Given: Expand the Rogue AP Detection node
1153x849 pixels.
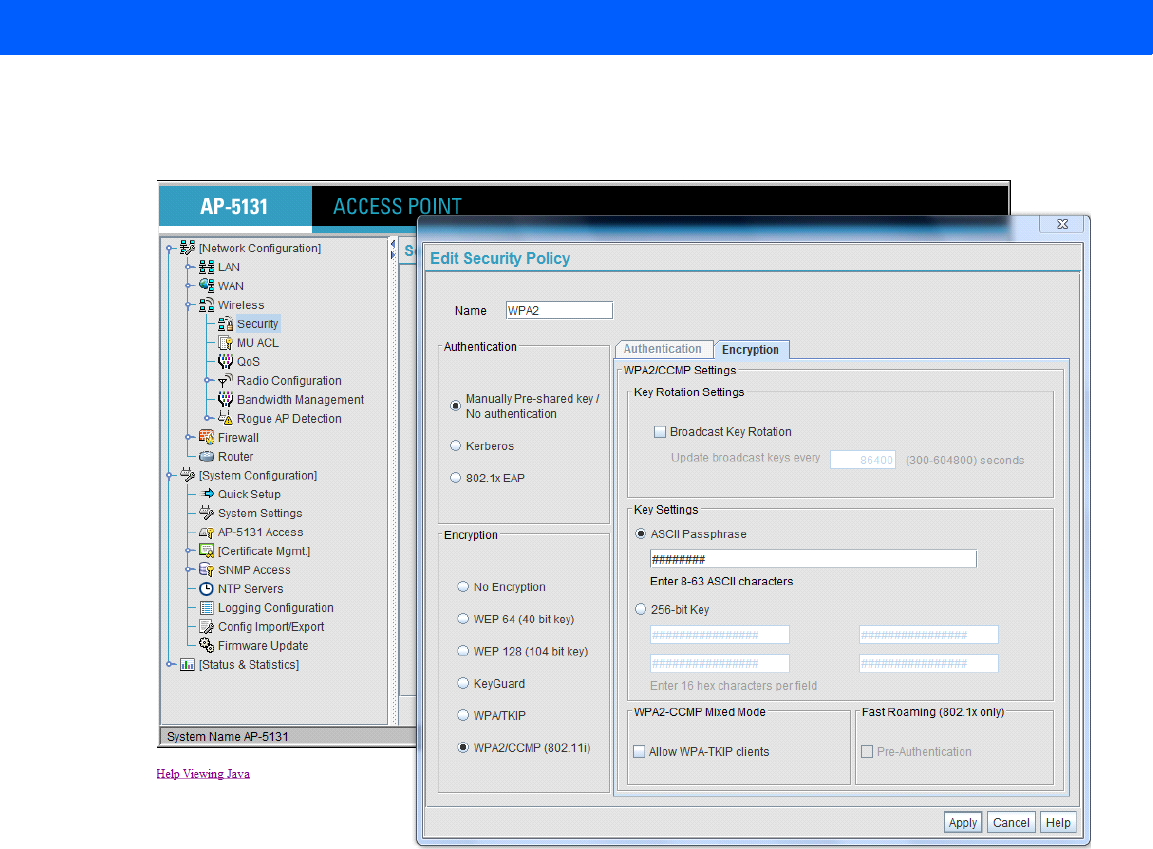Looking at the screenshot, I should click(x=207, y=418).
